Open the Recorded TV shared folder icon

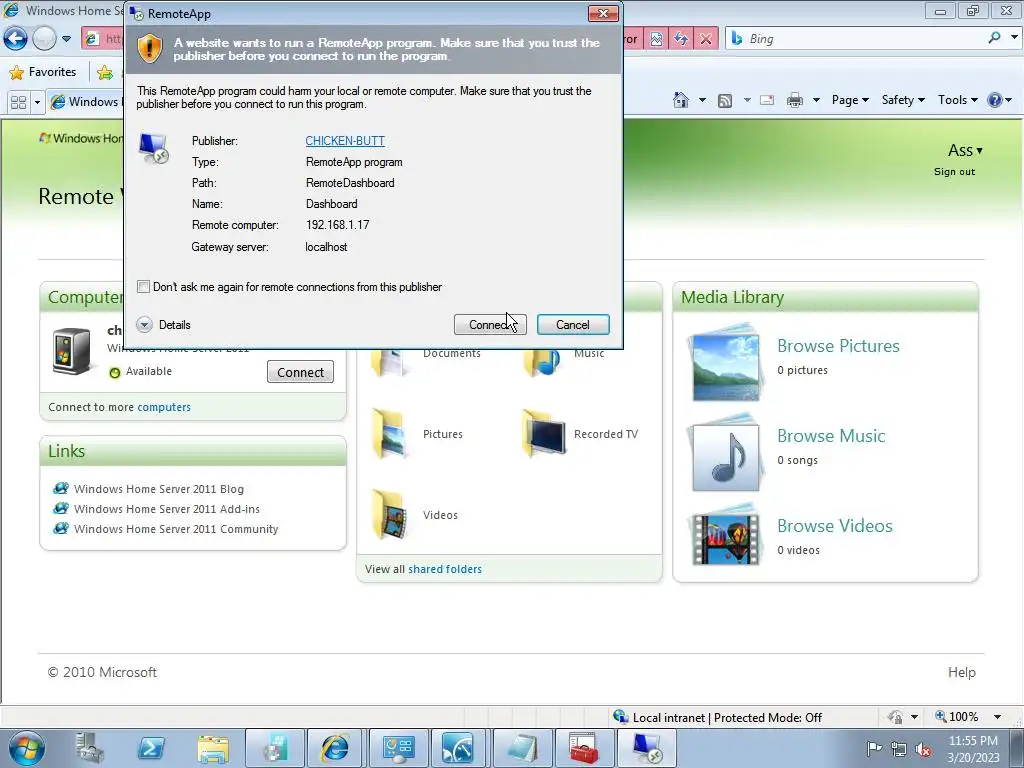(x=543, y=434)
